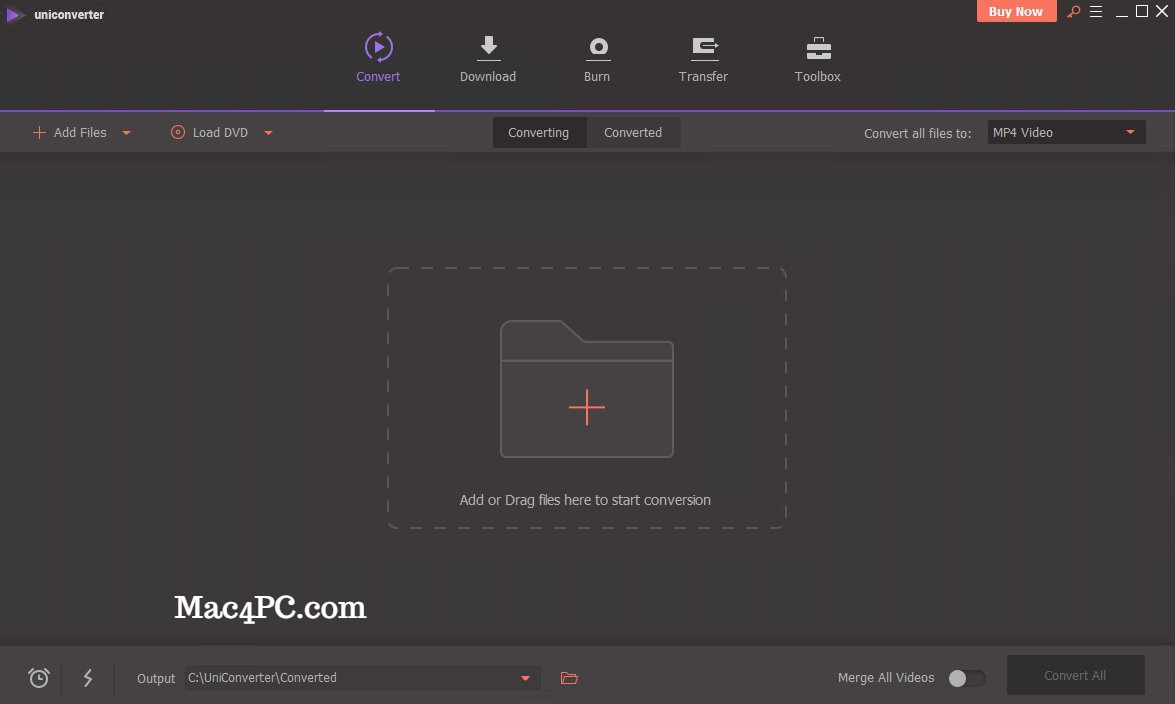Click the Buy Now button
This screenshot has width=1175, height=704.
click(x=1016, y=11)
